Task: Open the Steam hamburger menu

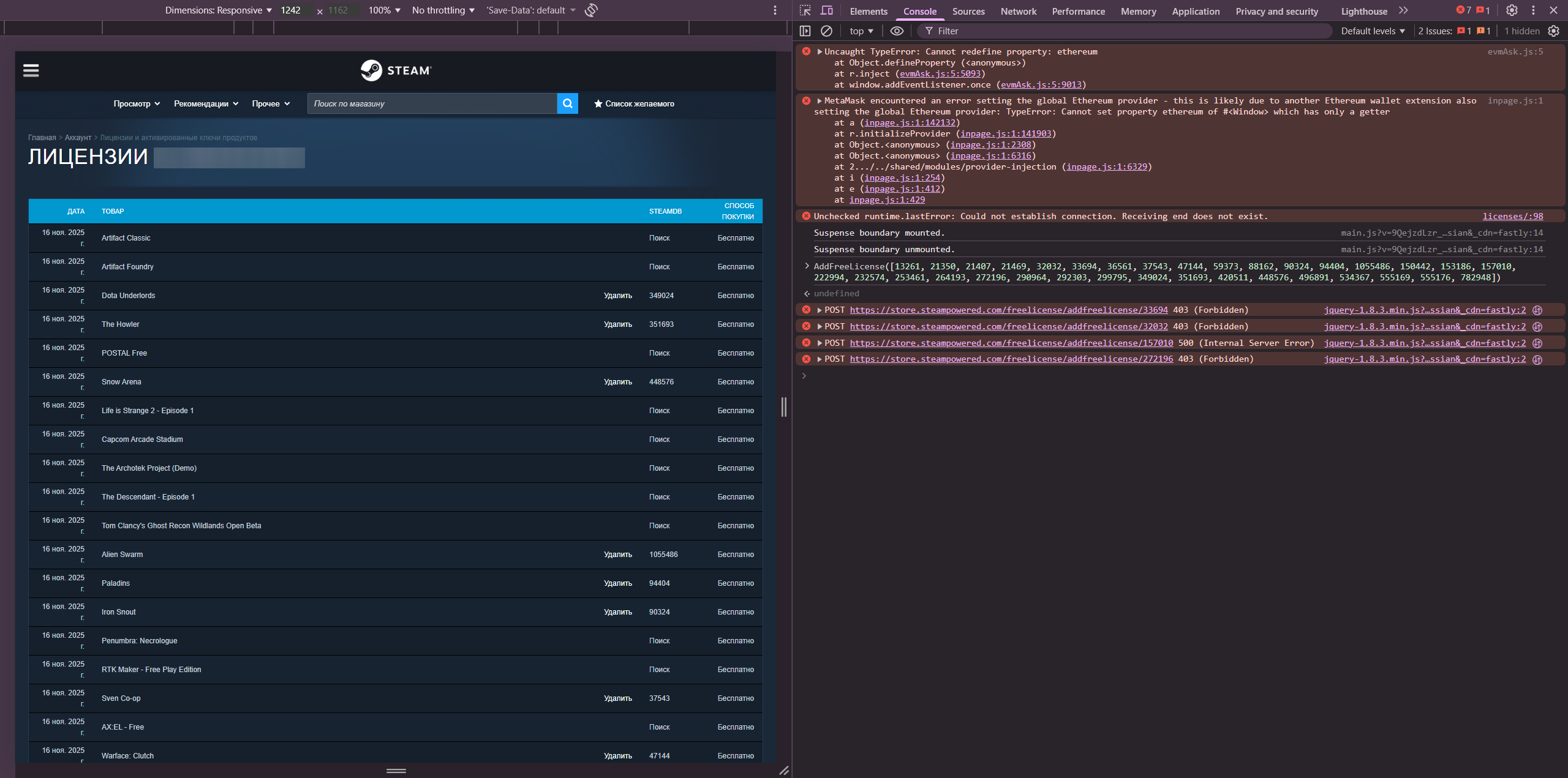Action: tap(31, 70)
